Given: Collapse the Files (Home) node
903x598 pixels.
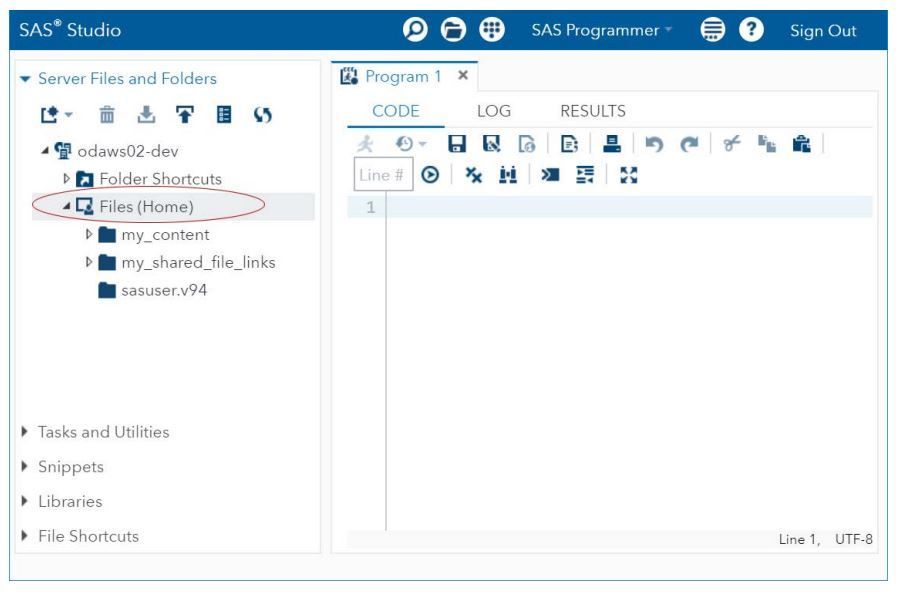Looking at the screenshot, I should click(x=67, y=206).
